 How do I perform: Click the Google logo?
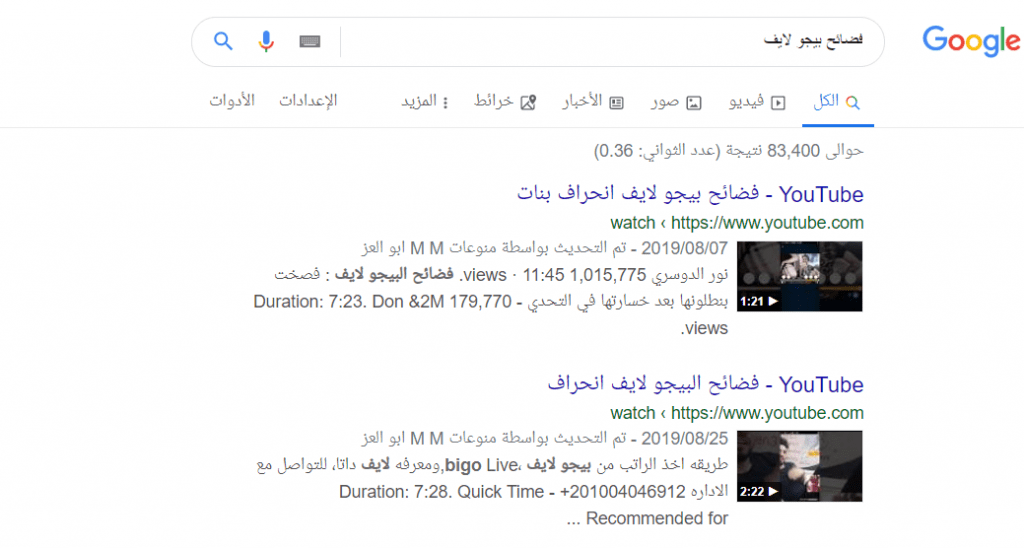tap(971, 41)
